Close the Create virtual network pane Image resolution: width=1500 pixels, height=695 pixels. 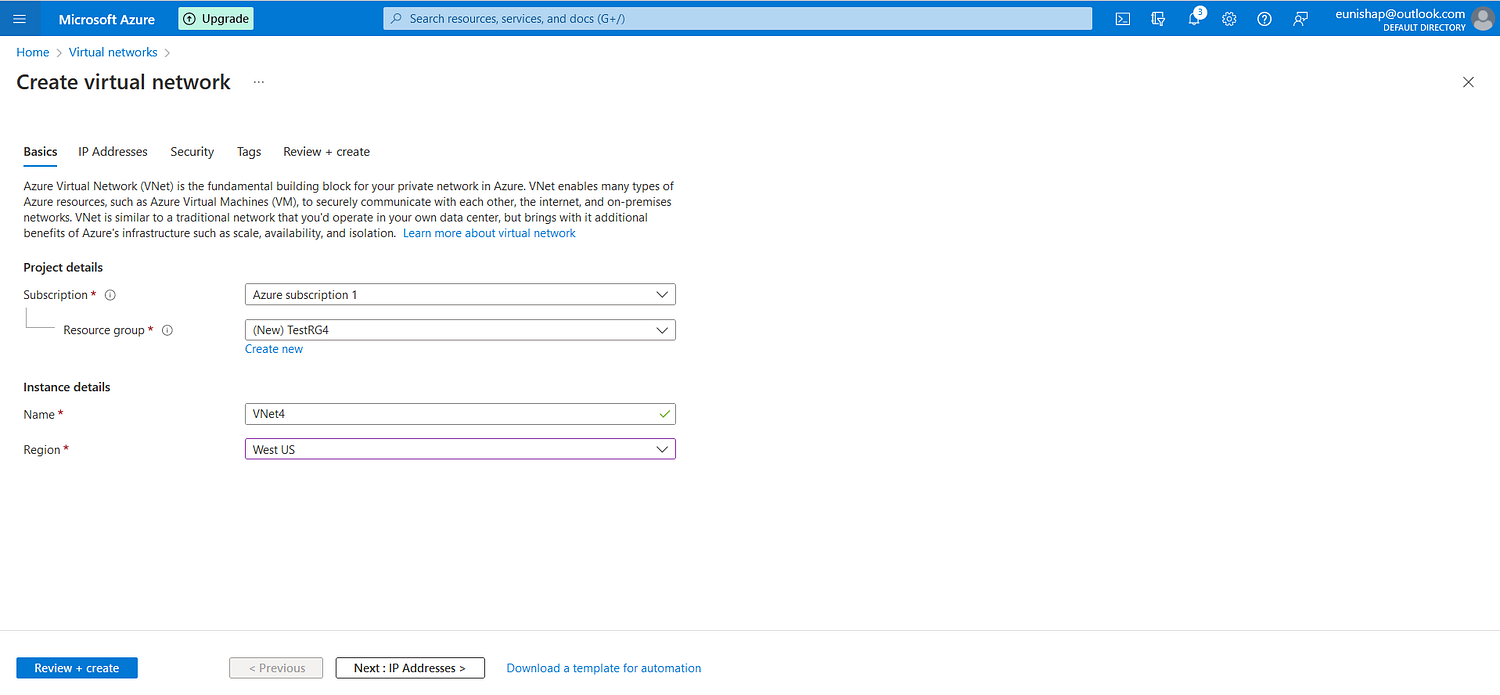(x=1468, y=82)
